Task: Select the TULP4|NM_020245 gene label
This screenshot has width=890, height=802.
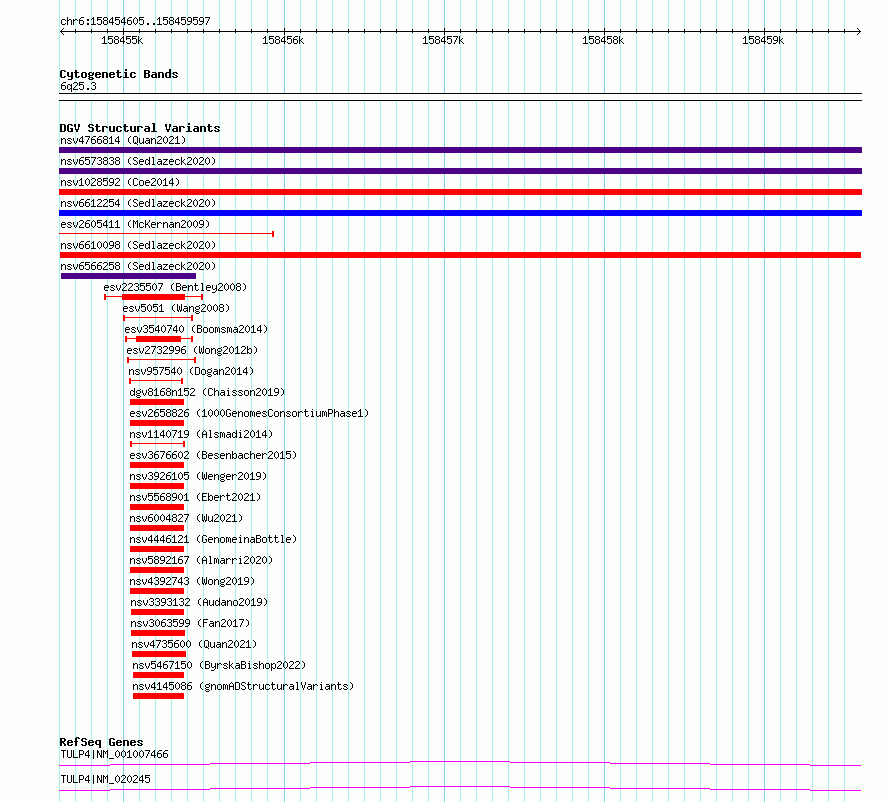Action: tap(105, 779)
